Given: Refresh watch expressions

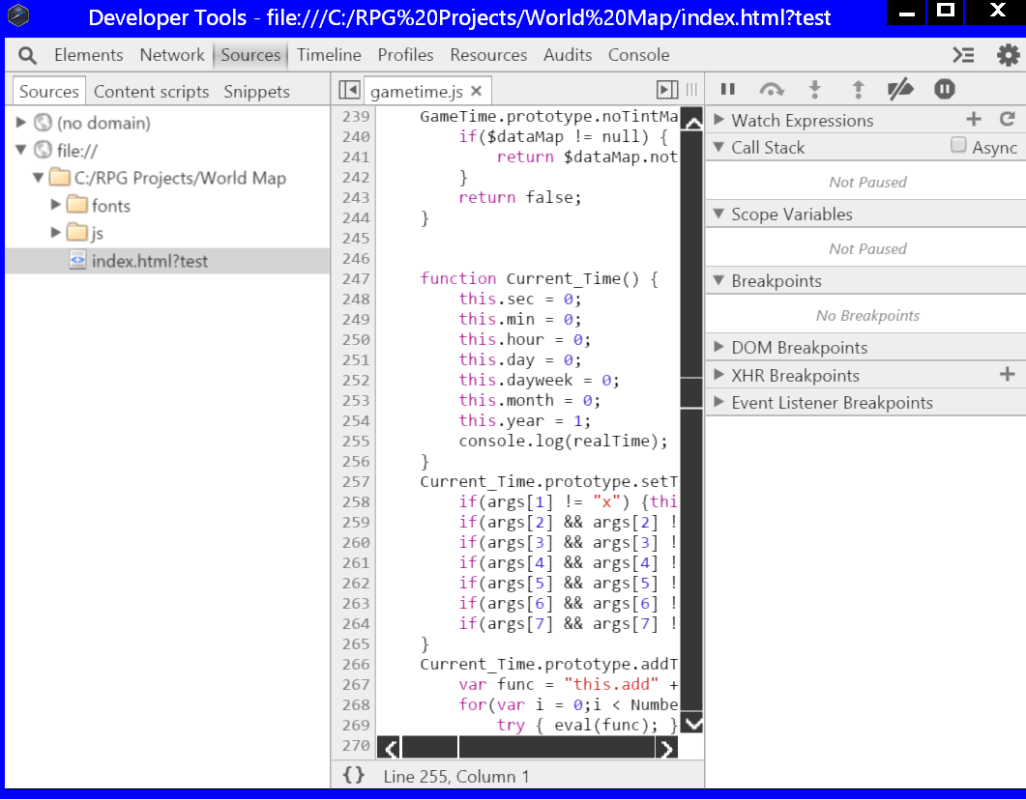Looking at the screenshot, I should point(1007,119).
